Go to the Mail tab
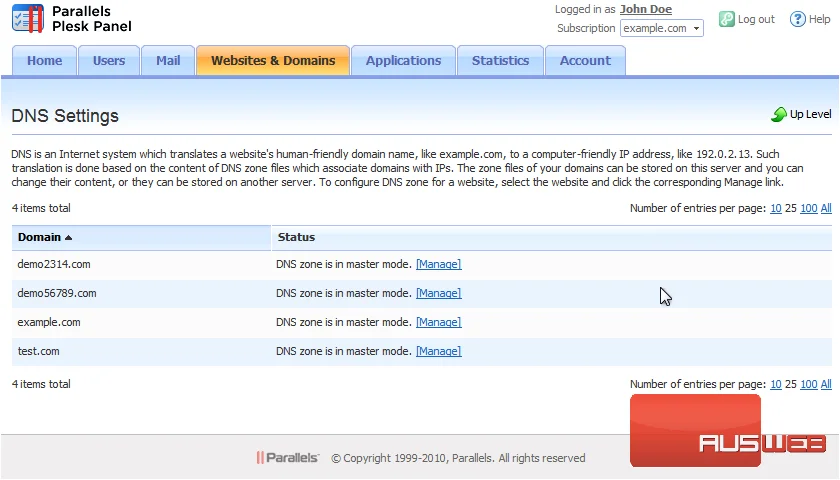Viewport: 840px width, 480px height. point(168,61)
